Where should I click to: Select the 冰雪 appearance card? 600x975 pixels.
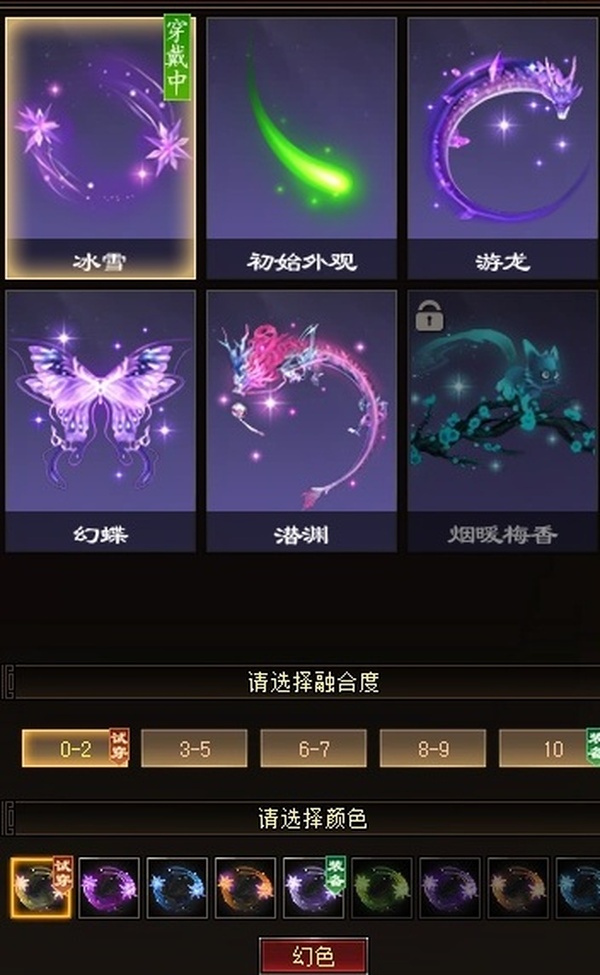(100, 148)
